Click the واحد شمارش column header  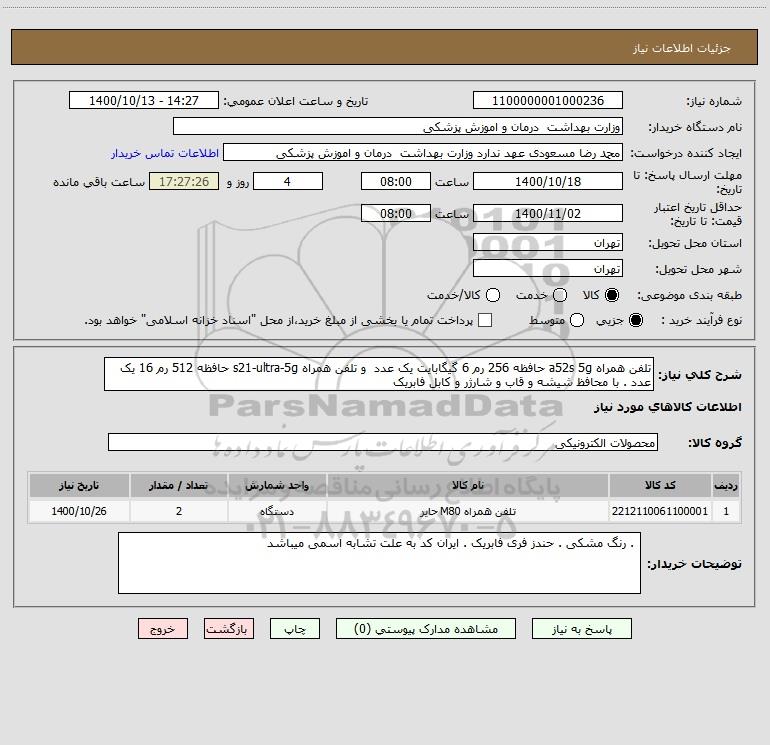[x=277, y=485]
